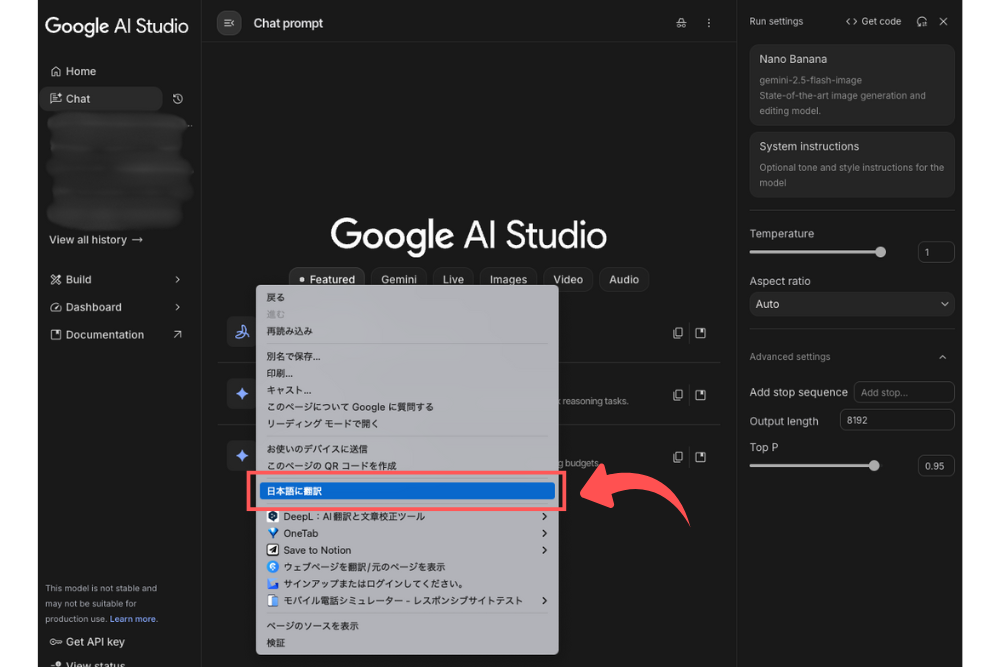
Task: Open the chat history clock icon
Action: (x=178, y=99)
